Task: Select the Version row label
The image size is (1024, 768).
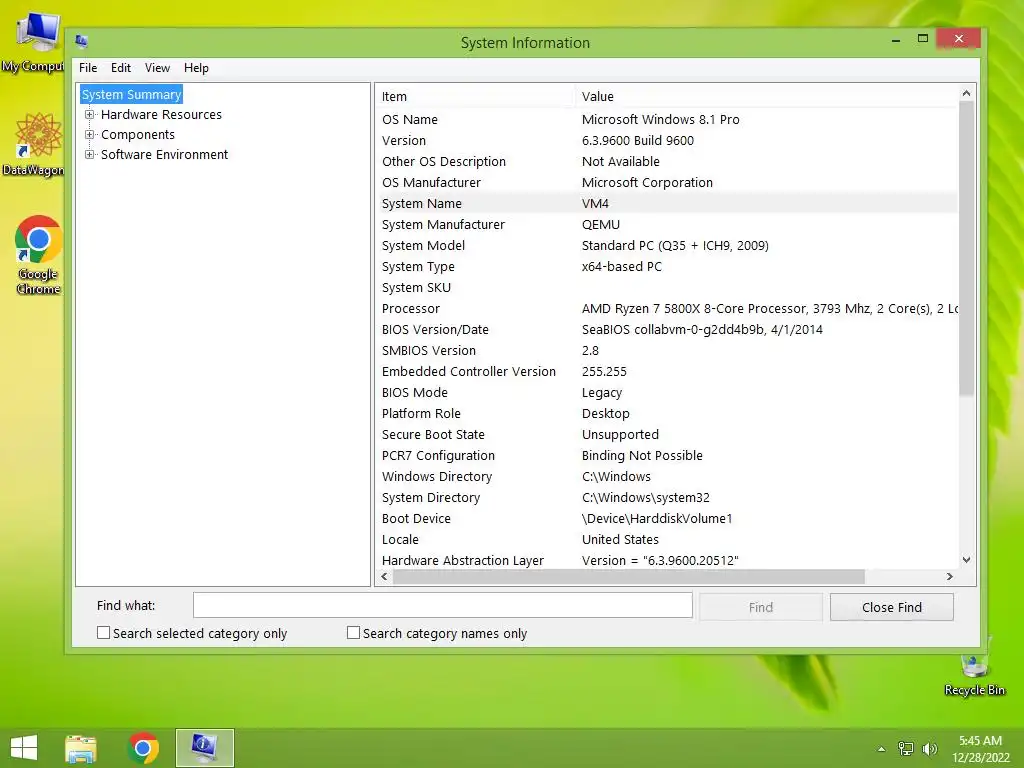Action: [x=404, y=140]
